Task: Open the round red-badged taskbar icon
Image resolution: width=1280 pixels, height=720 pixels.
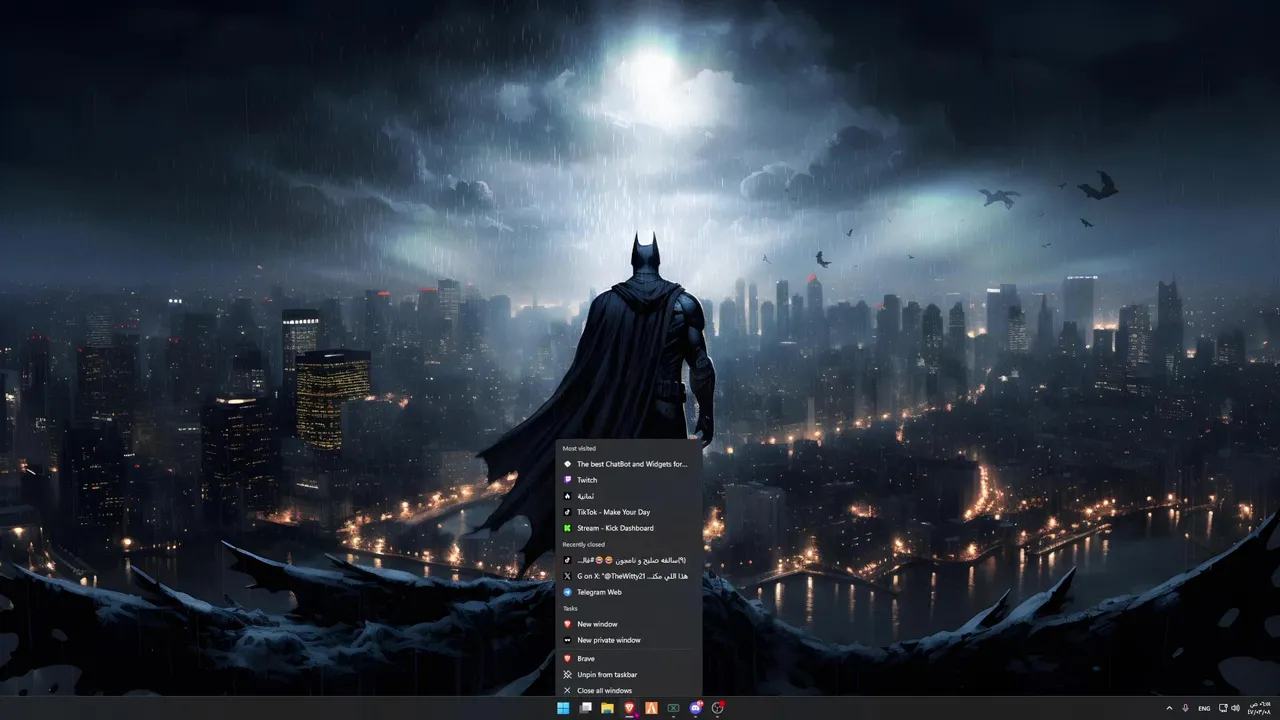Action: (717, 708)
